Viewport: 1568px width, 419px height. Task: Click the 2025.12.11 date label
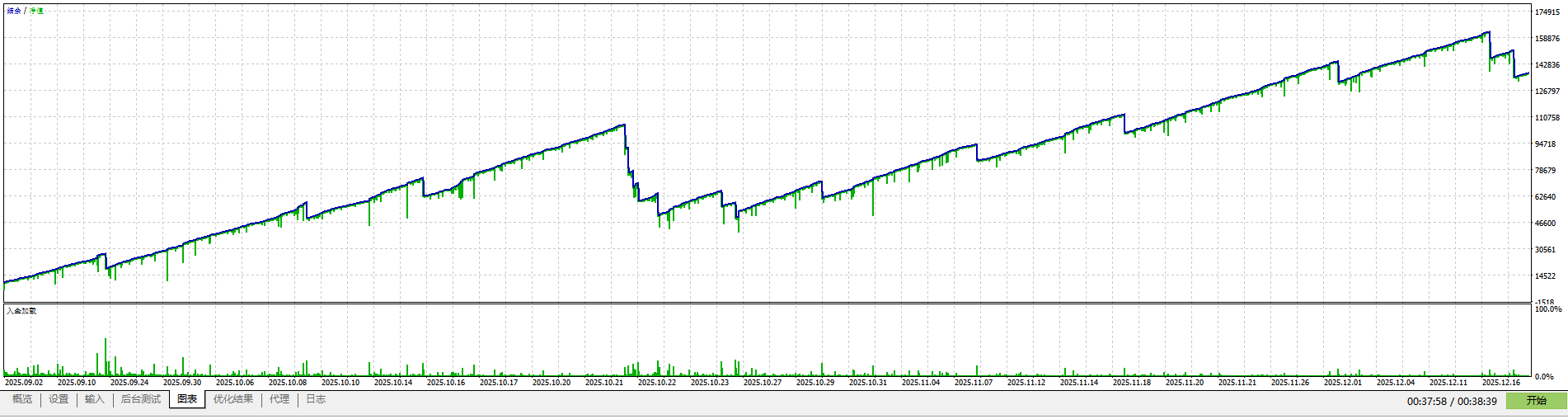[1448, 383]
